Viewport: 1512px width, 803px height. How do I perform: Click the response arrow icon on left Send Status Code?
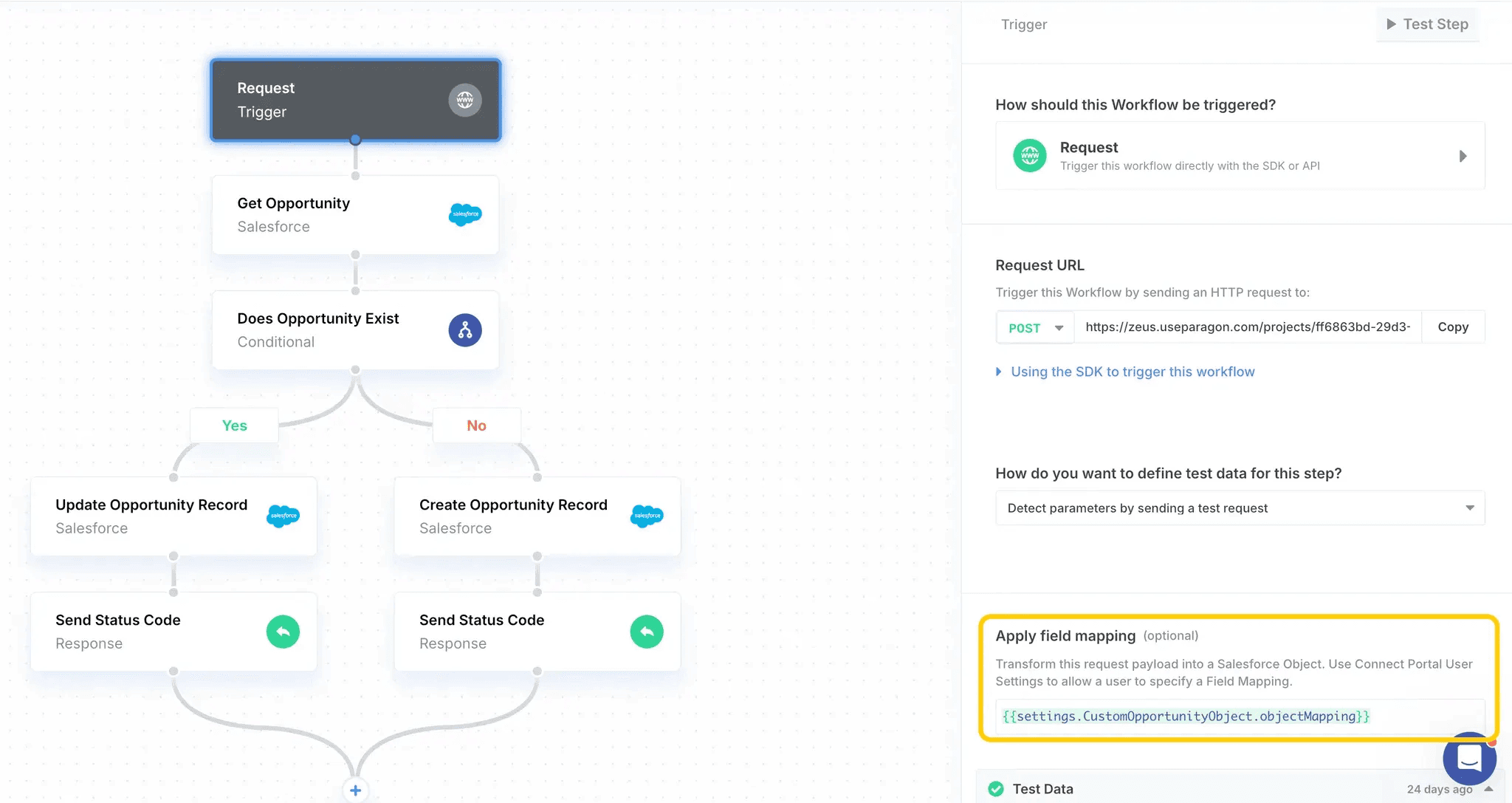(x=283, y=631)
